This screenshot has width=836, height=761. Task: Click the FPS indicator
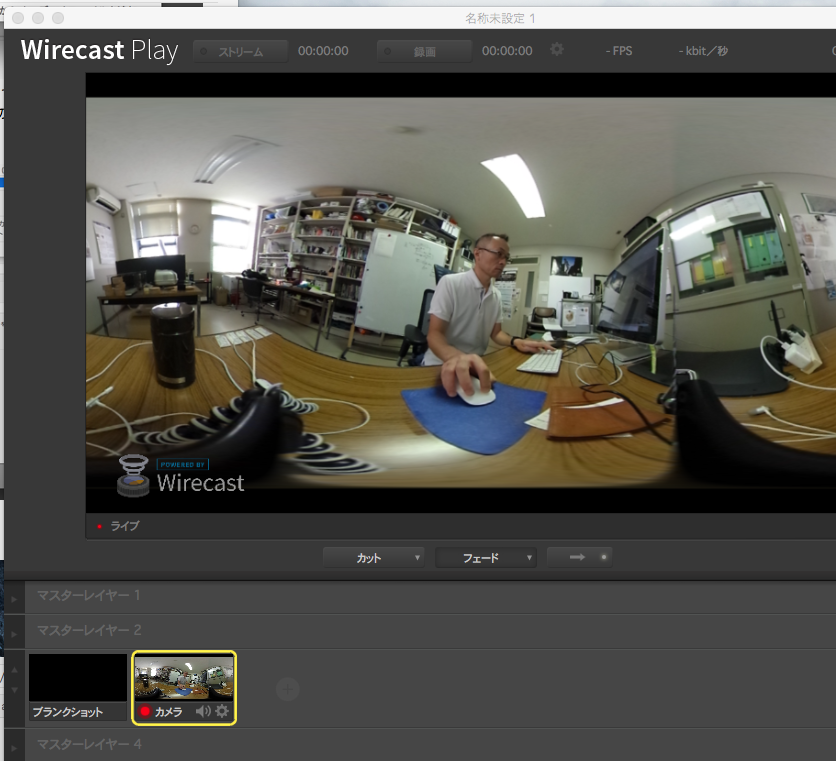tap(619, 51)
